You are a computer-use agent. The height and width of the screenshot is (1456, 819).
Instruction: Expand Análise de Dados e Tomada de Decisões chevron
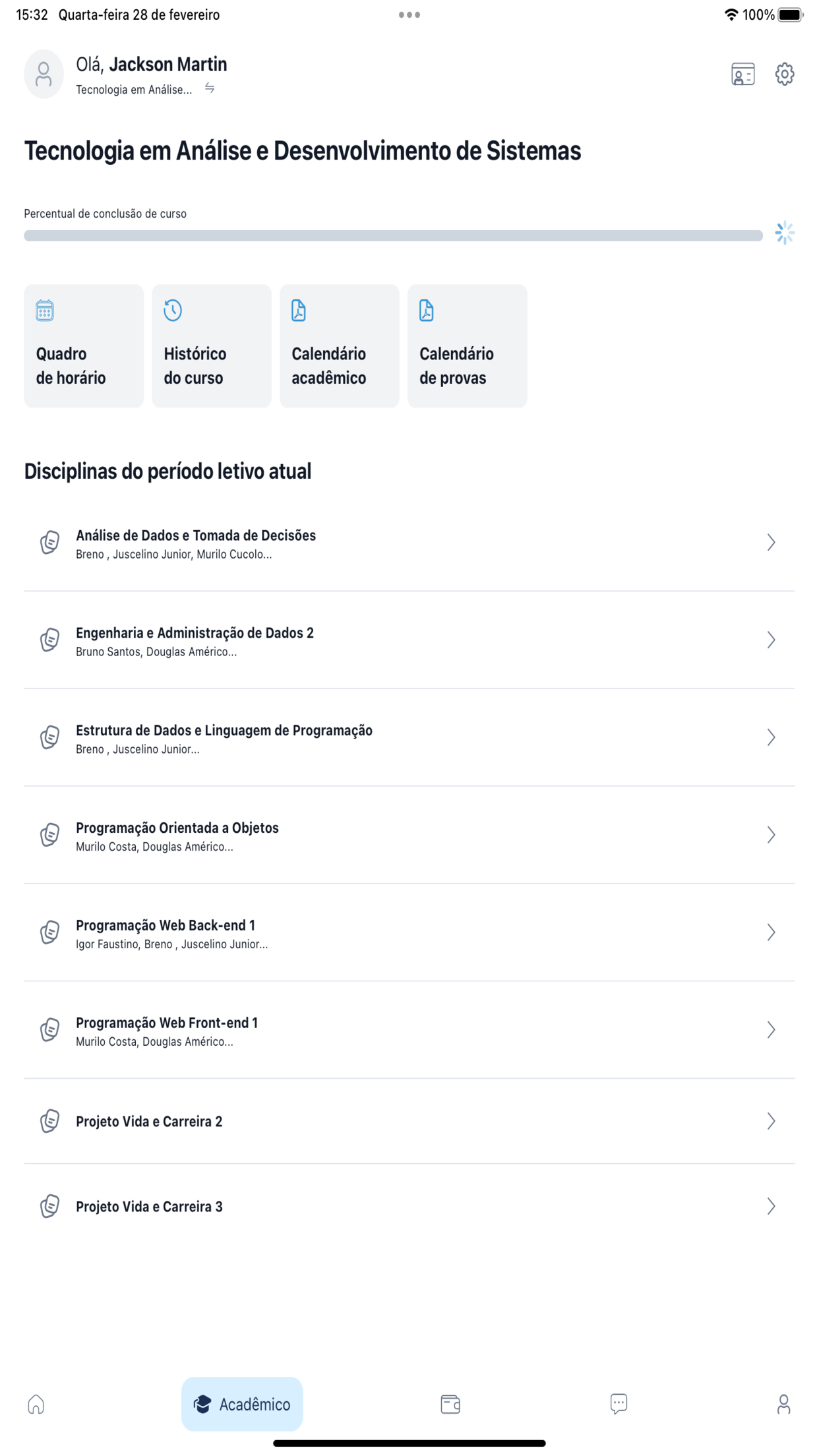pos(771,543)
